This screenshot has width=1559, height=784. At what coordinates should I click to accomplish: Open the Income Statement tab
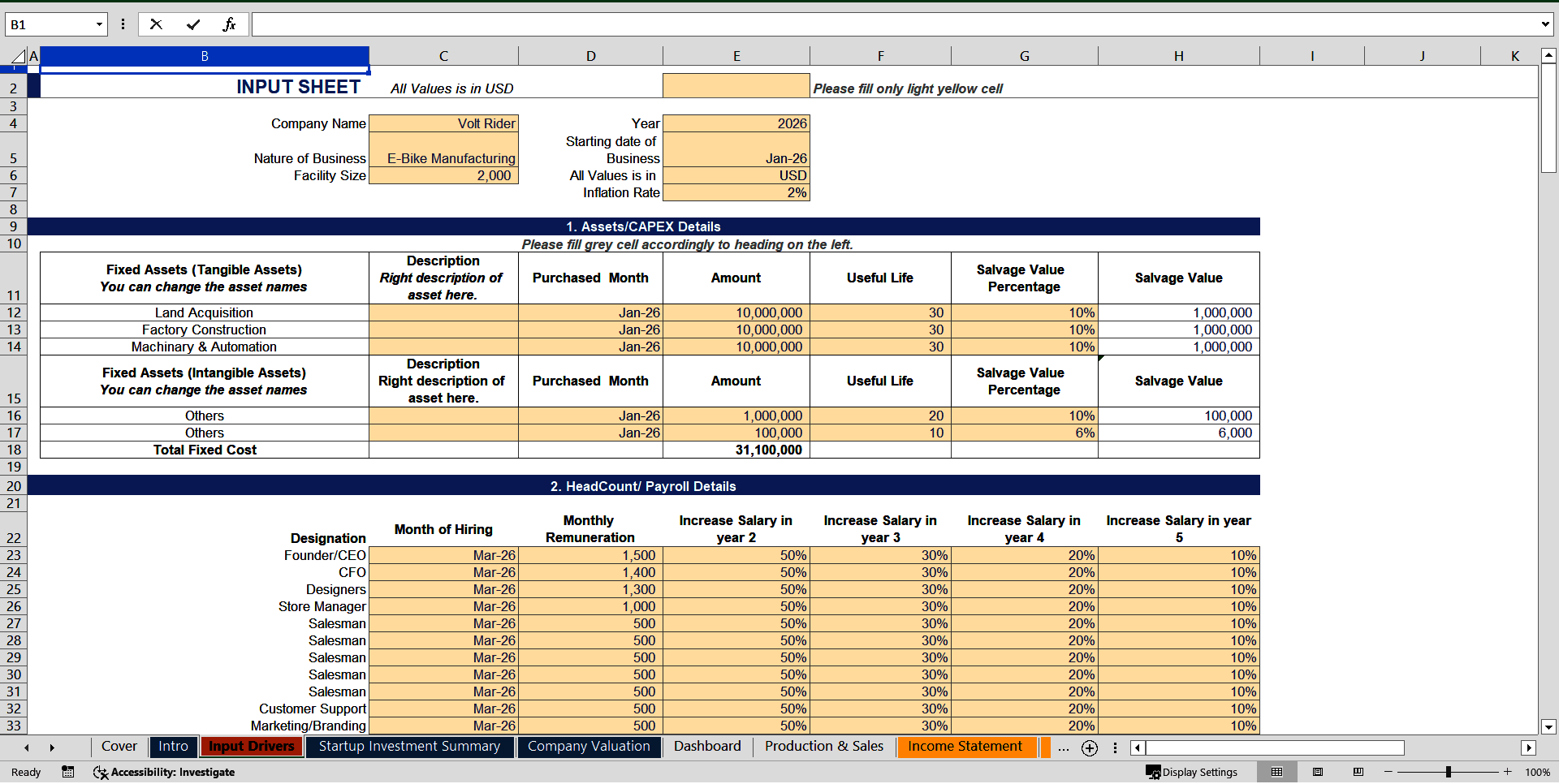tap(965, 747)
